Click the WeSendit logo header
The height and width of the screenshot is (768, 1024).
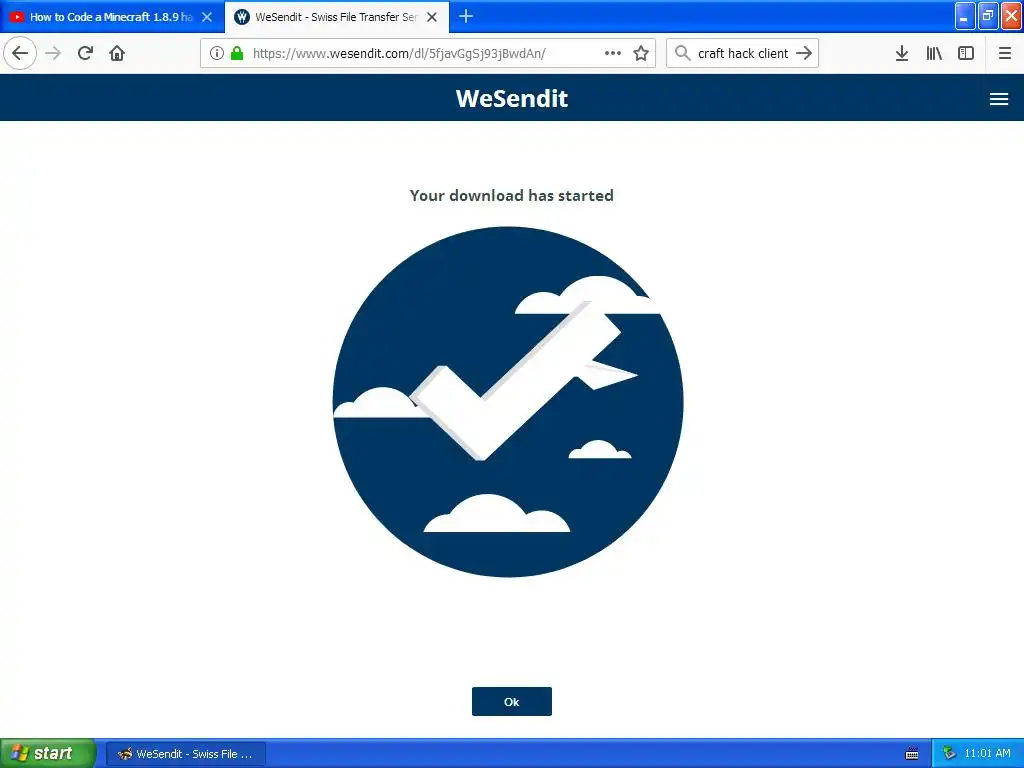click(x=512, y=98)
